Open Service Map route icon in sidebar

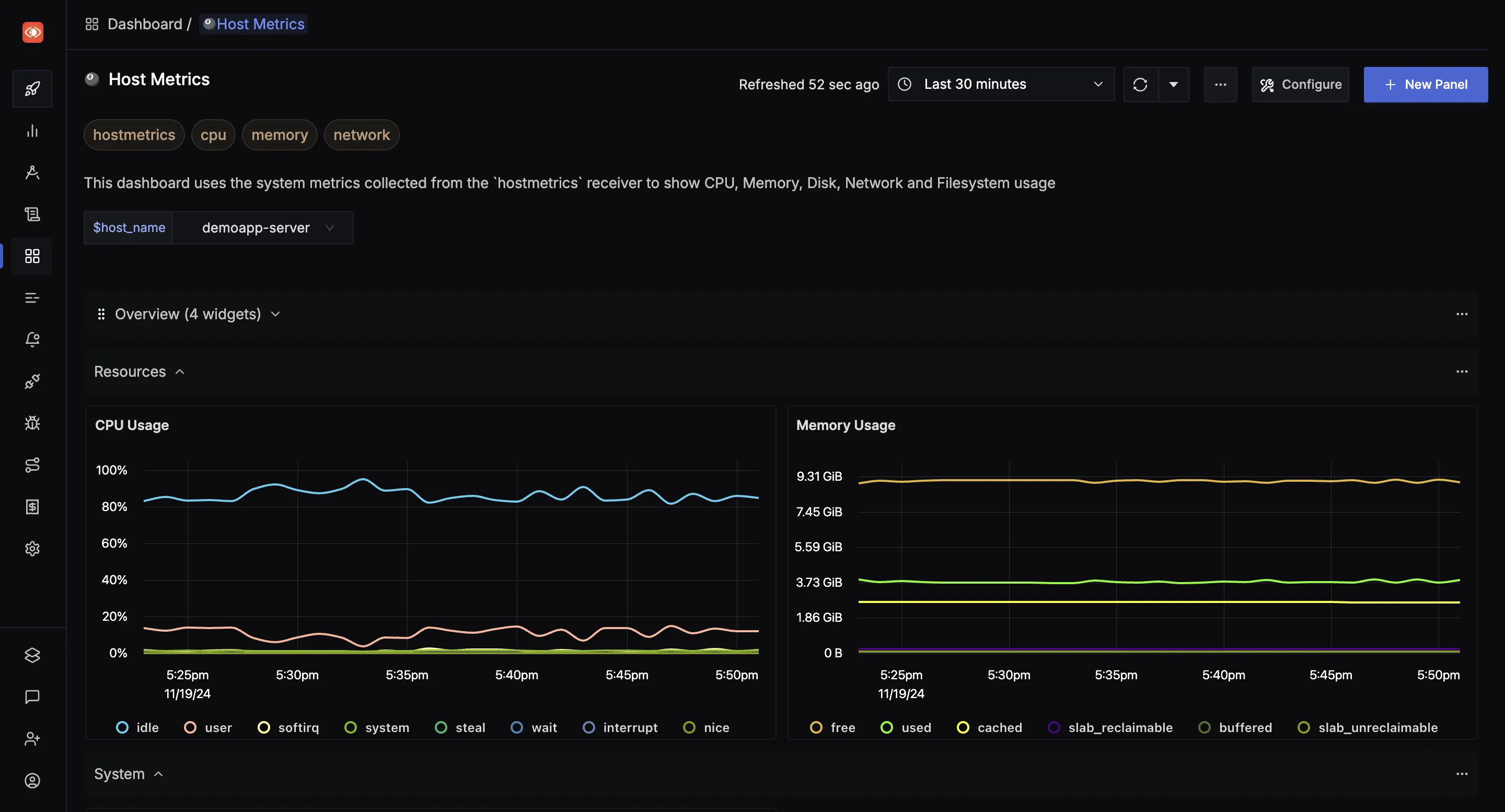[x=33, y=465]
